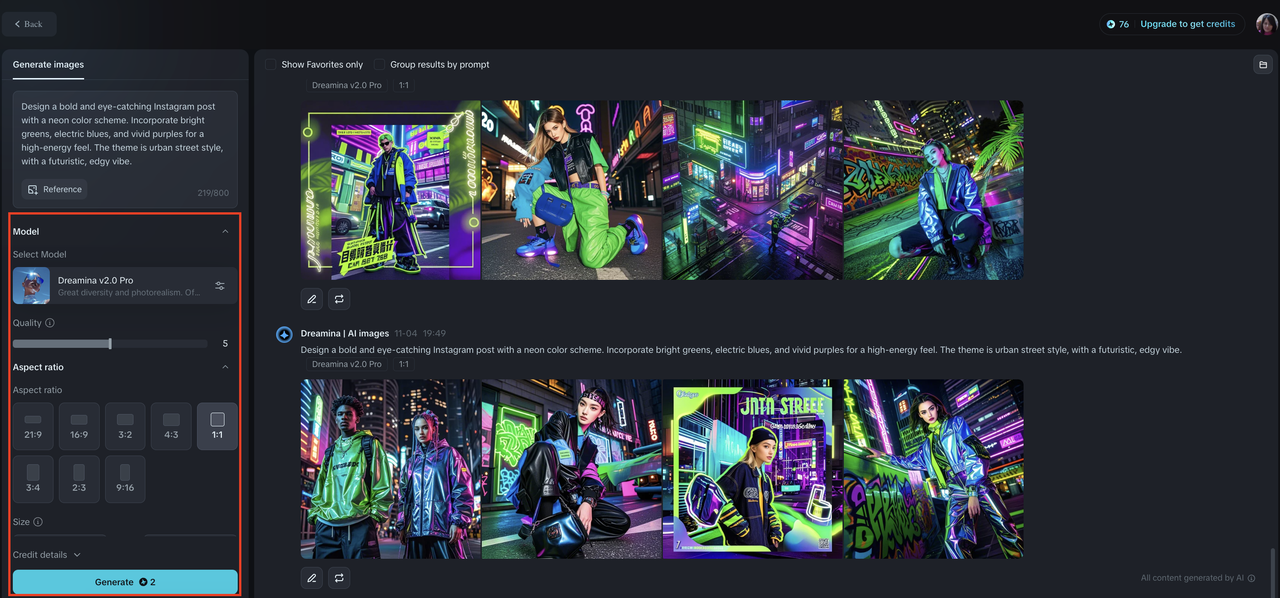Image resolution: width=1280 pixels, height=598 pixels.
Task: Click regenerate icon under second image row
Action: (339, 578)
